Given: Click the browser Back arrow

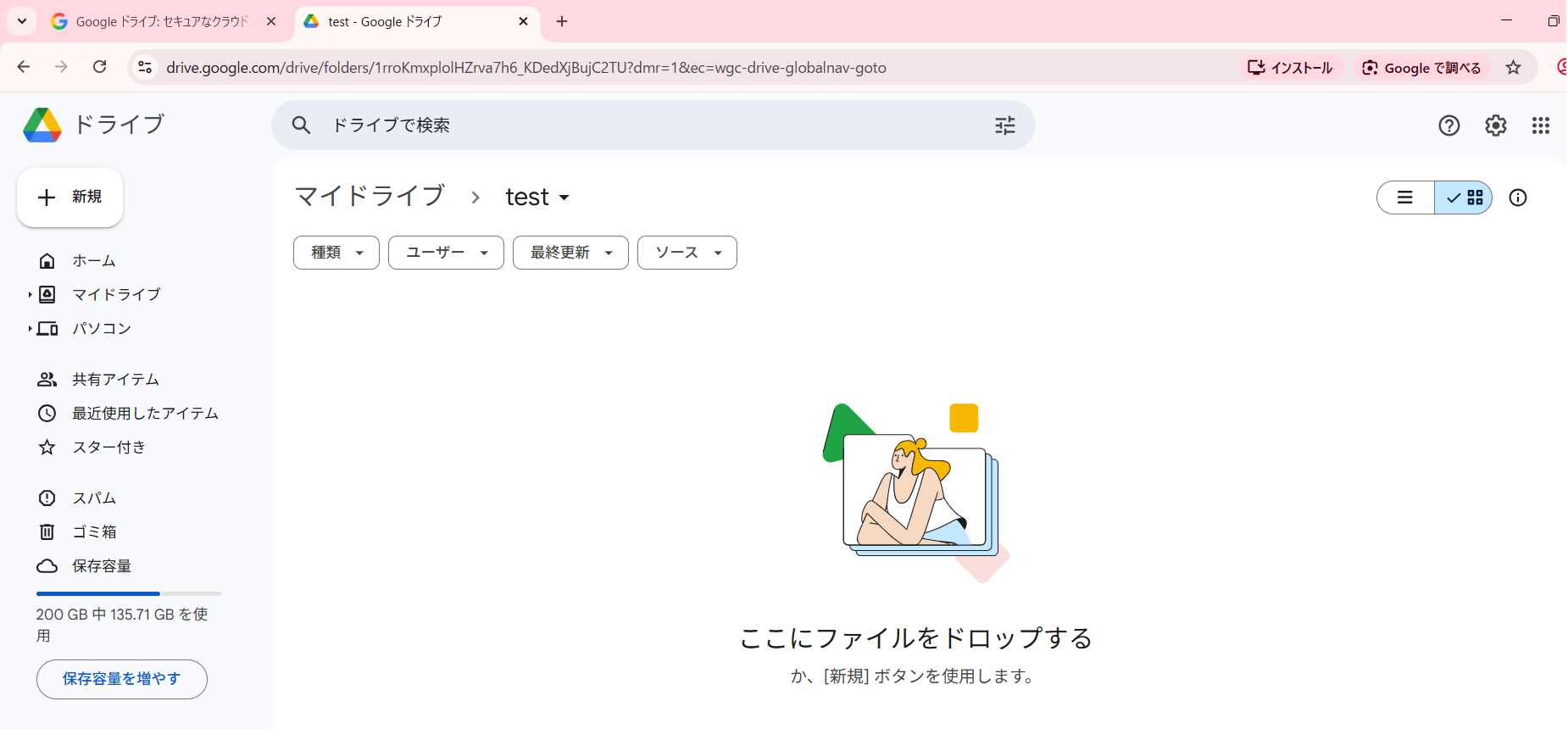Looking at the screenshot, I should (24, 67).
